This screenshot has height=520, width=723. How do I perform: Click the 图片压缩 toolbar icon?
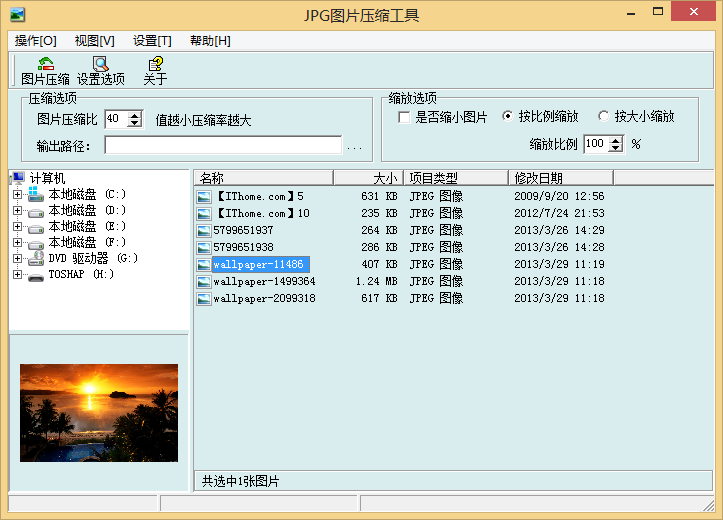pos(45,64)
